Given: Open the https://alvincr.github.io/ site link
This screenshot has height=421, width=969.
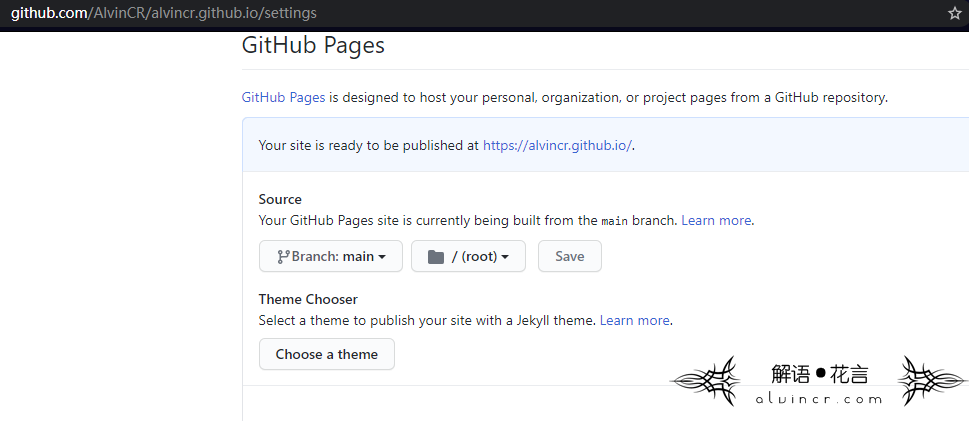Looking at the screenshot, I should pos(557,145).
